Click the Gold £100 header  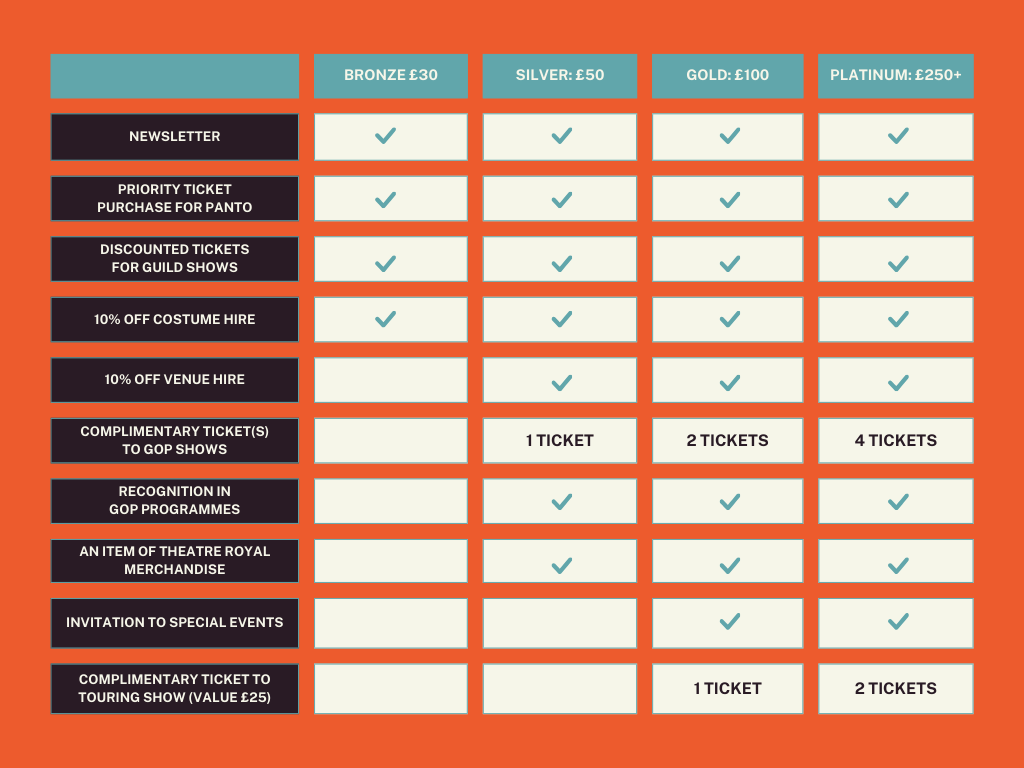pos(728,76)
